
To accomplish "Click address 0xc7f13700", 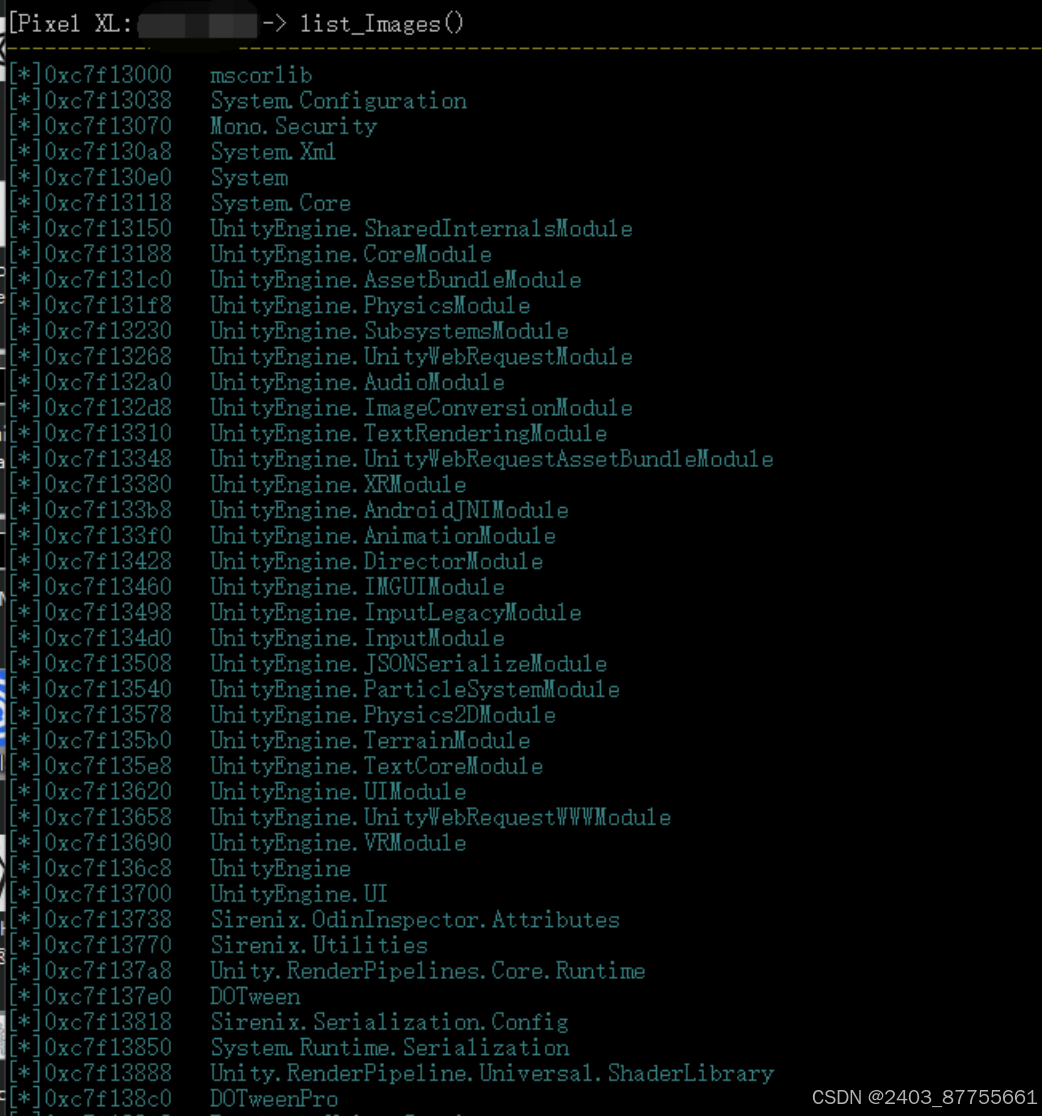I will 108,895.
